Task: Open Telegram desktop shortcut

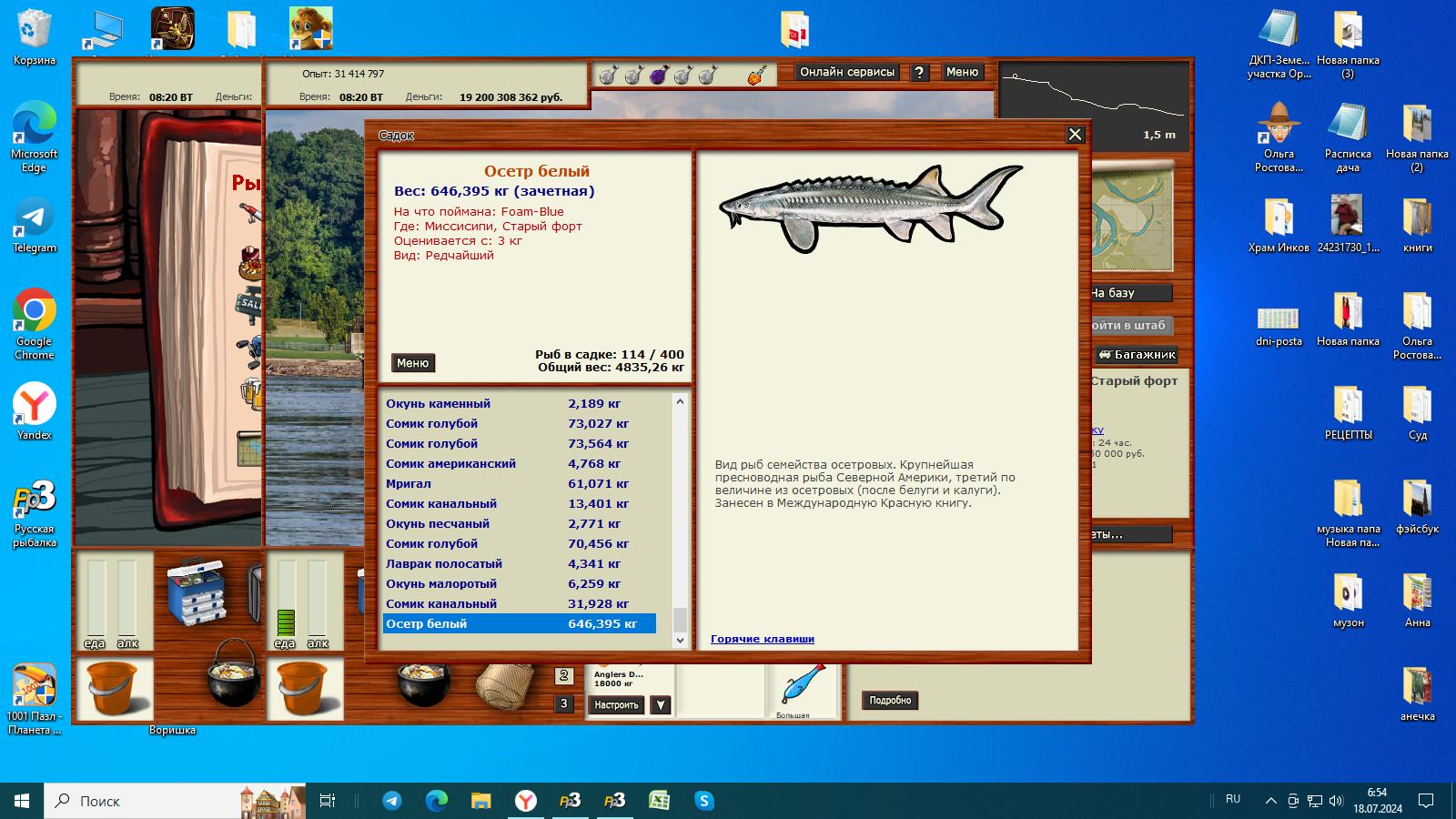Action: [35, 226]
